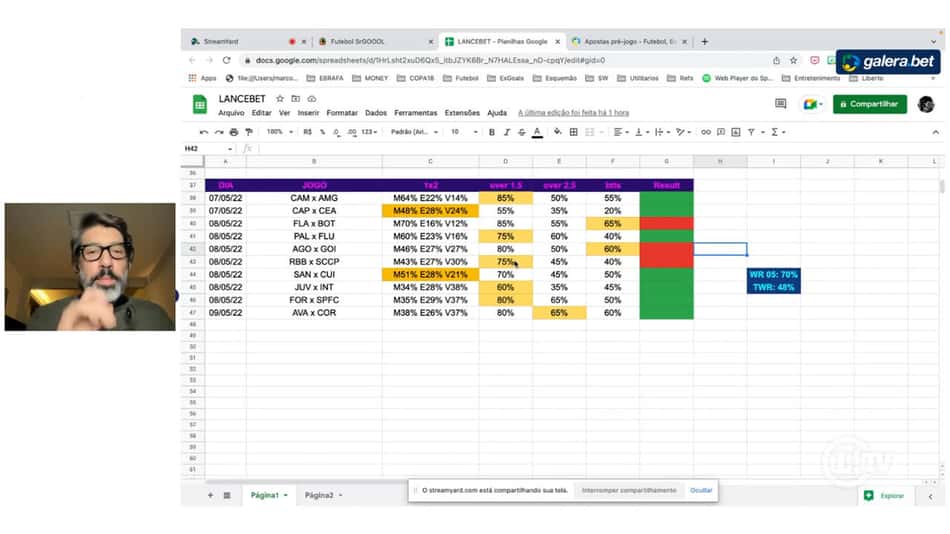Insert a comment
Viewport: 950px width, 534px height.
[x=721, y=132]
